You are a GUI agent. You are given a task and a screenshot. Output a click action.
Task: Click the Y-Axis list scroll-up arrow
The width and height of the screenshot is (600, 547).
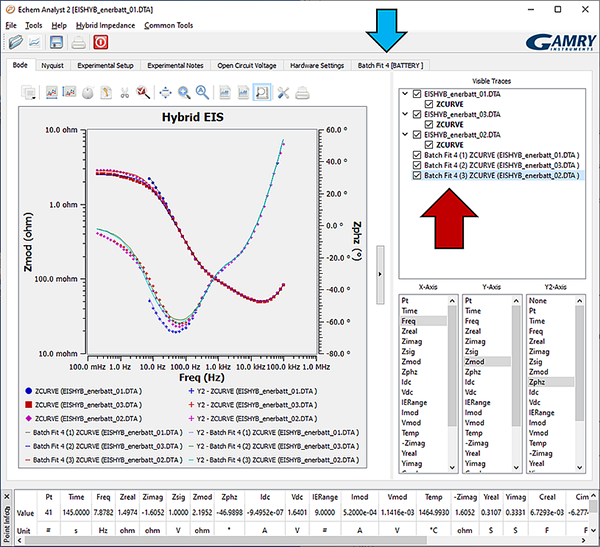[x=516, y=301]
